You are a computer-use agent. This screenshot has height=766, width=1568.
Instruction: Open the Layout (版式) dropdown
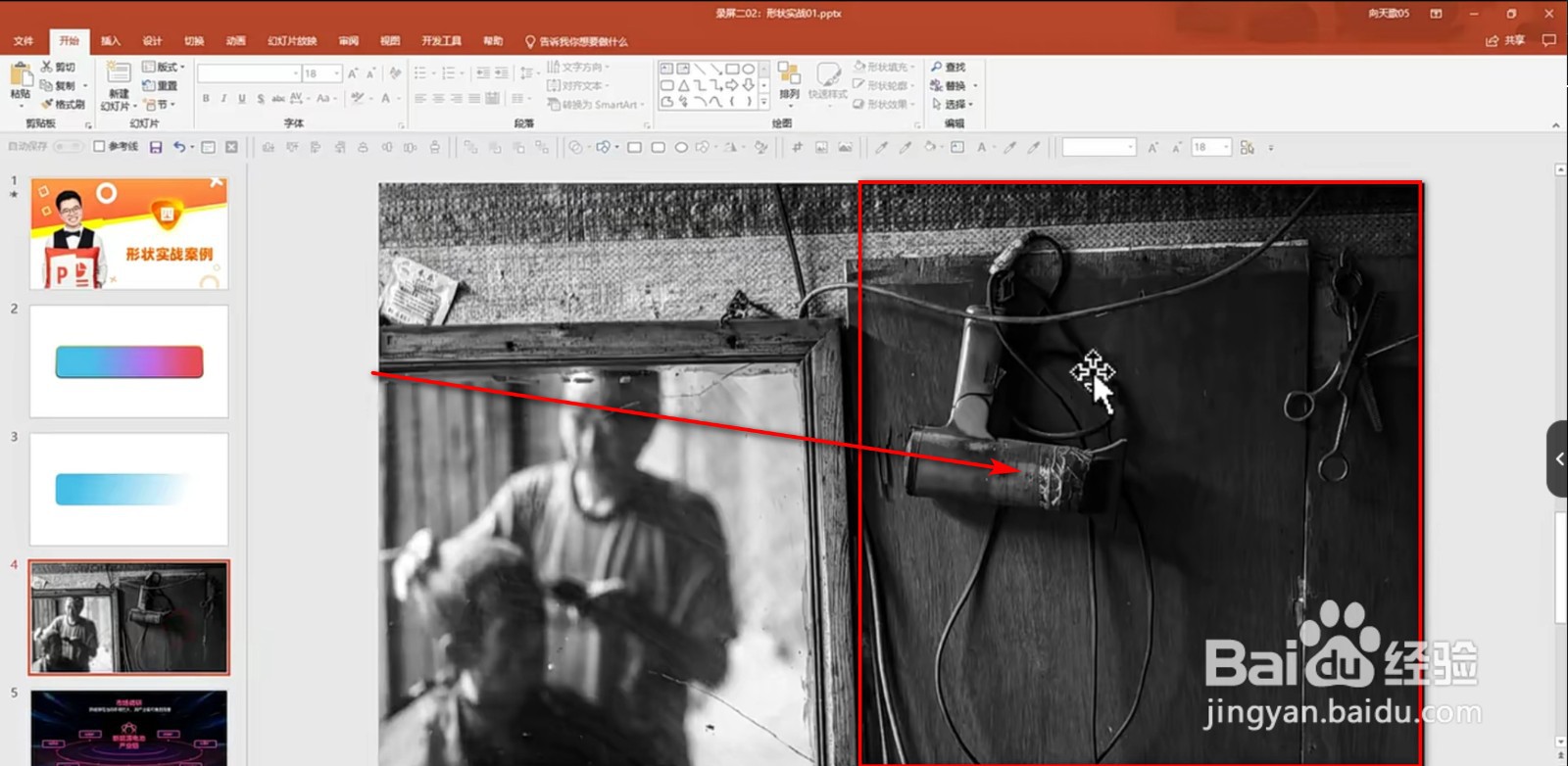coord(163,67)
